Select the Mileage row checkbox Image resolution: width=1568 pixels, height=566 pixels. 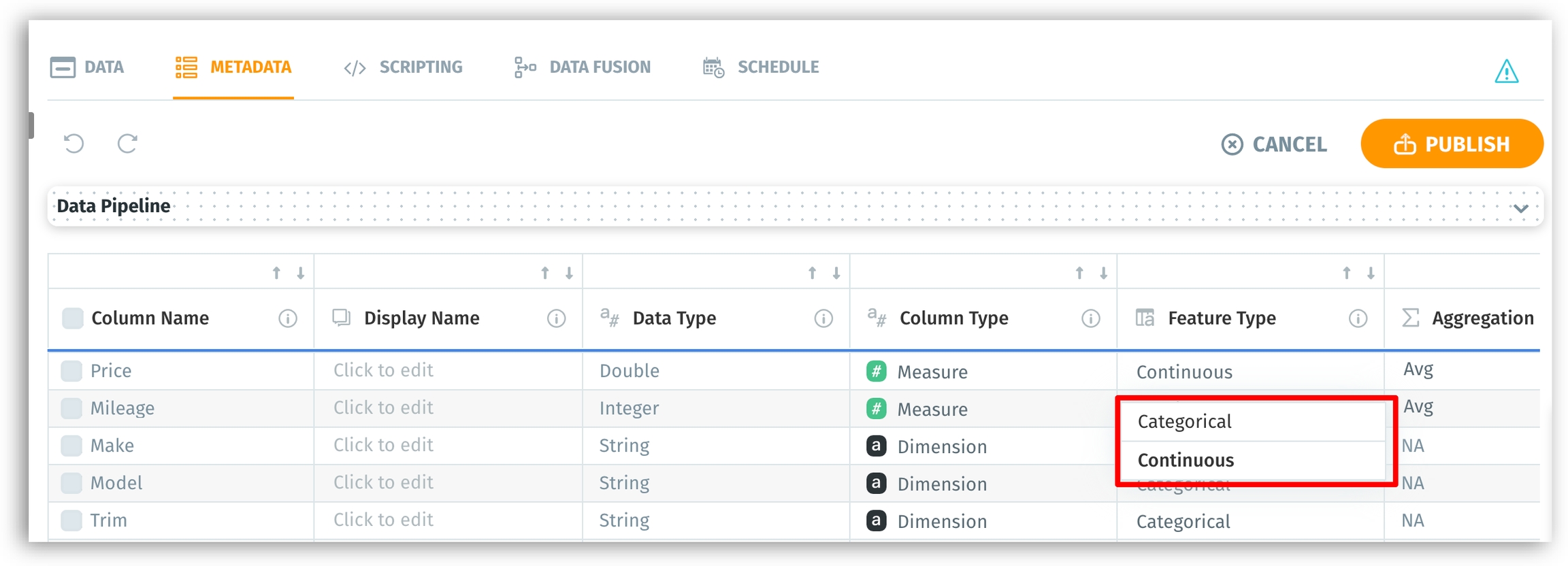(71, 408)
